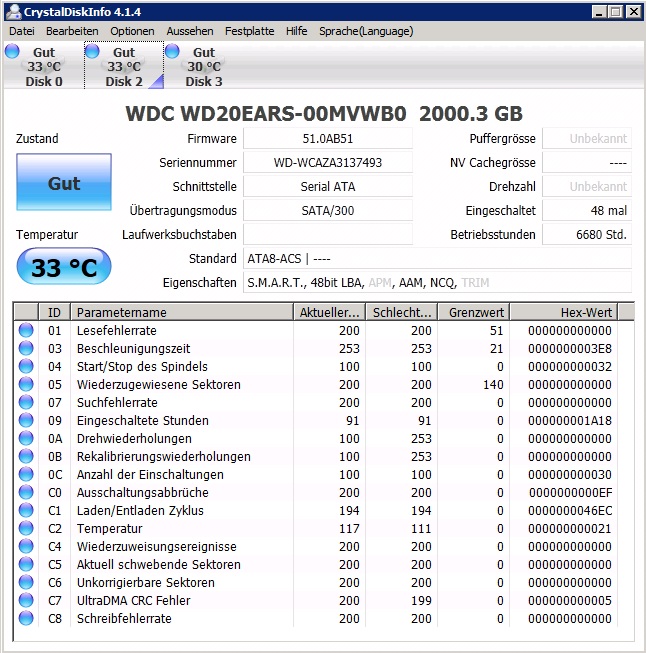Click the CrystalDiskInfo title bar app icon
Viewport: 646px width, 653px height.
[14, 11]
